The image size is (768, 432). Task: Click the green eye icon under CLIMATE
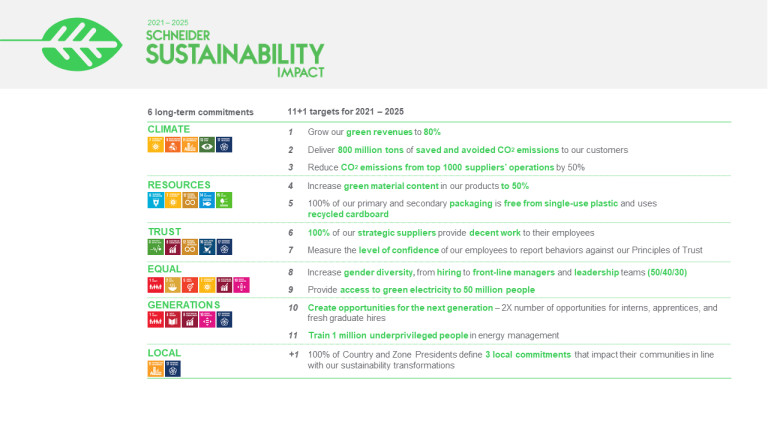pos(206,145)
